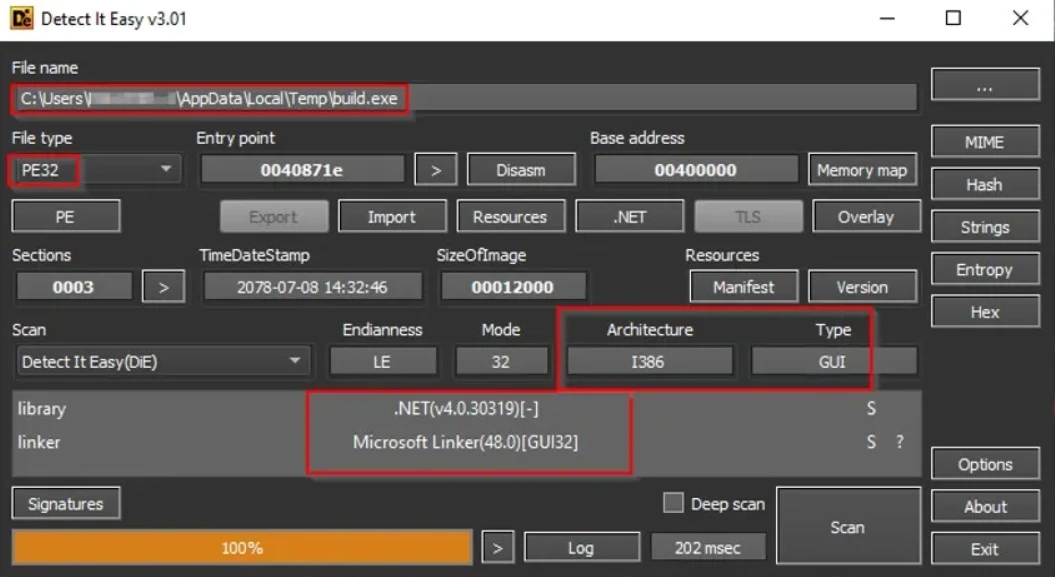The width and height of the screenshot is (1055, 577).
Task: Click the arrow button next to entry point
Action: (435, 170)
